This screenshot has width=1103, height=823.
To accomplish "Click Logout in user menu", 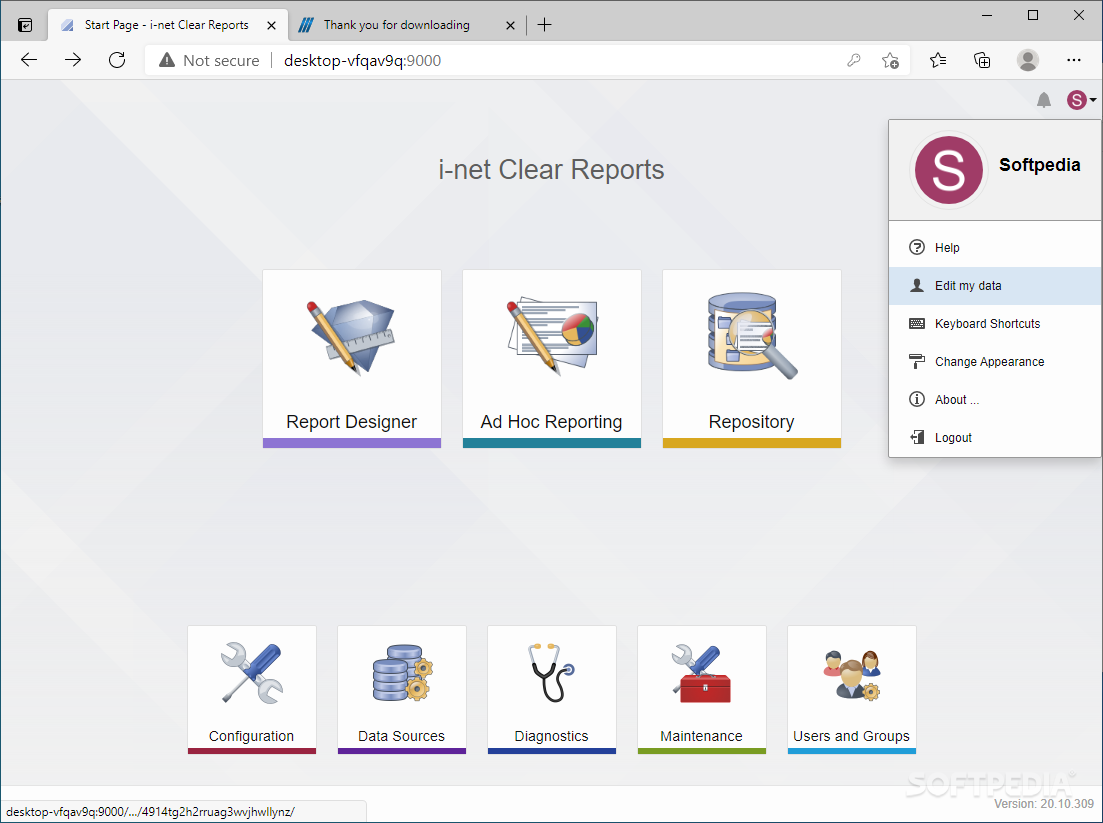I will pos(995,438).
